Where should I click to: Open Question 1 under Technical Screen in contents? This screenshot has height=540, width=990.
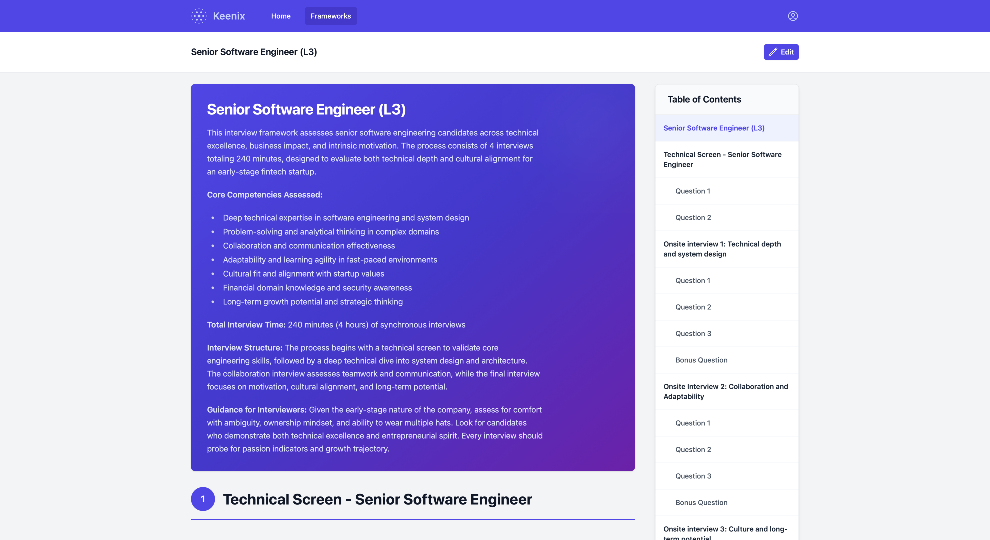(x=692, y=191)
